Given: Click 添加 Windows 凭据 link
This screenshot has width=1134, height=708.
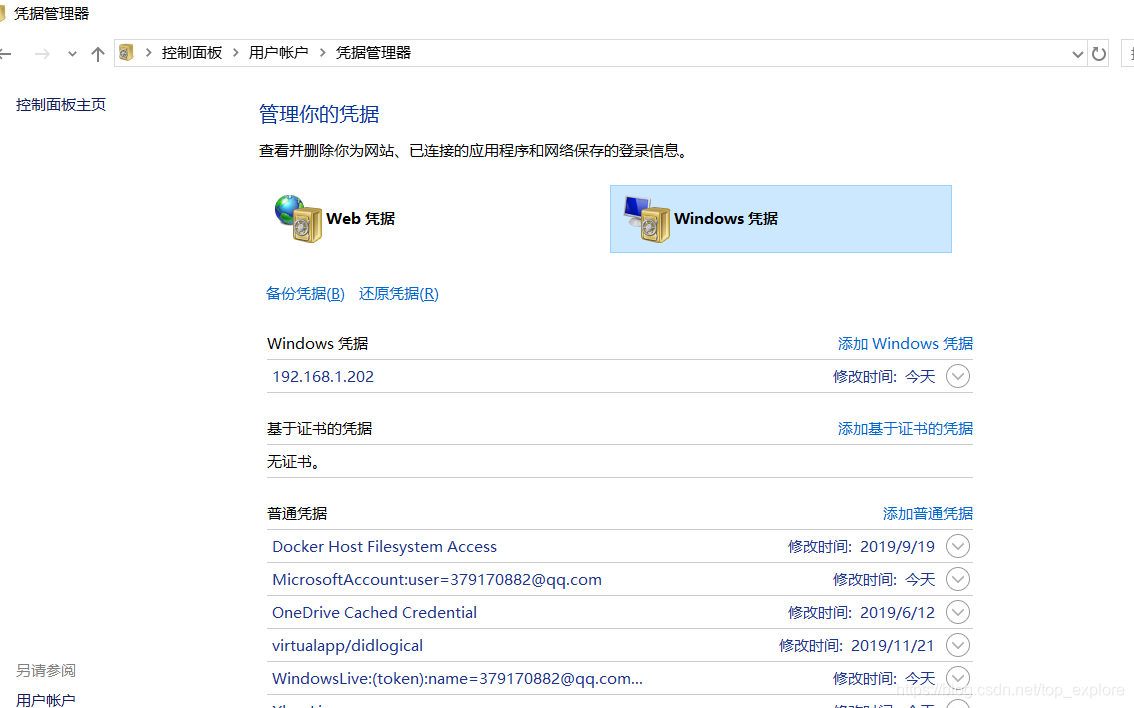Looking at the screenshot, I should 905,344.
